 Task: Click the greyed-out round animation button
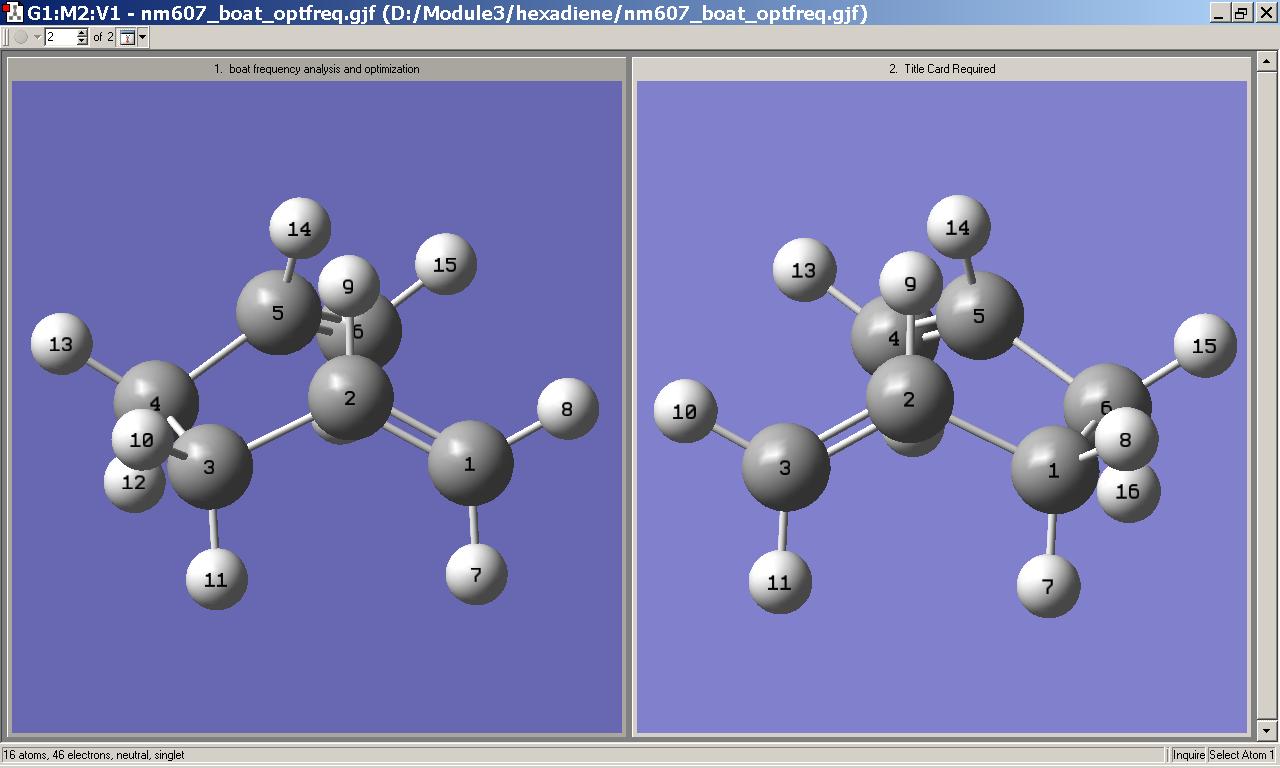point(21,37)
